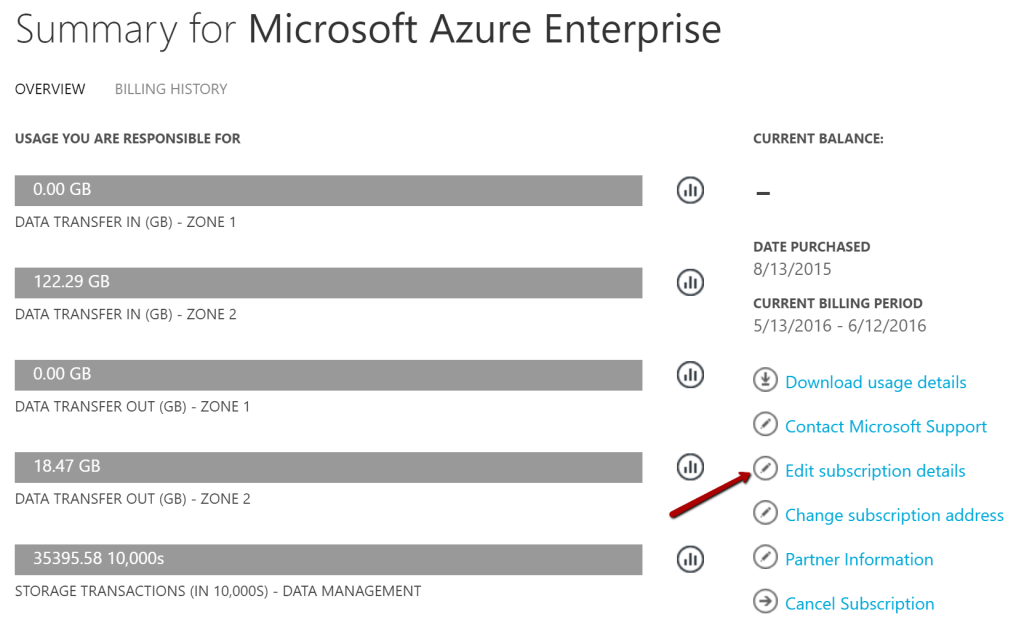This screenshot has height=633, width=1024.
Task: Click the Cancel Subscription link
Action: click(x=859, y=604)
